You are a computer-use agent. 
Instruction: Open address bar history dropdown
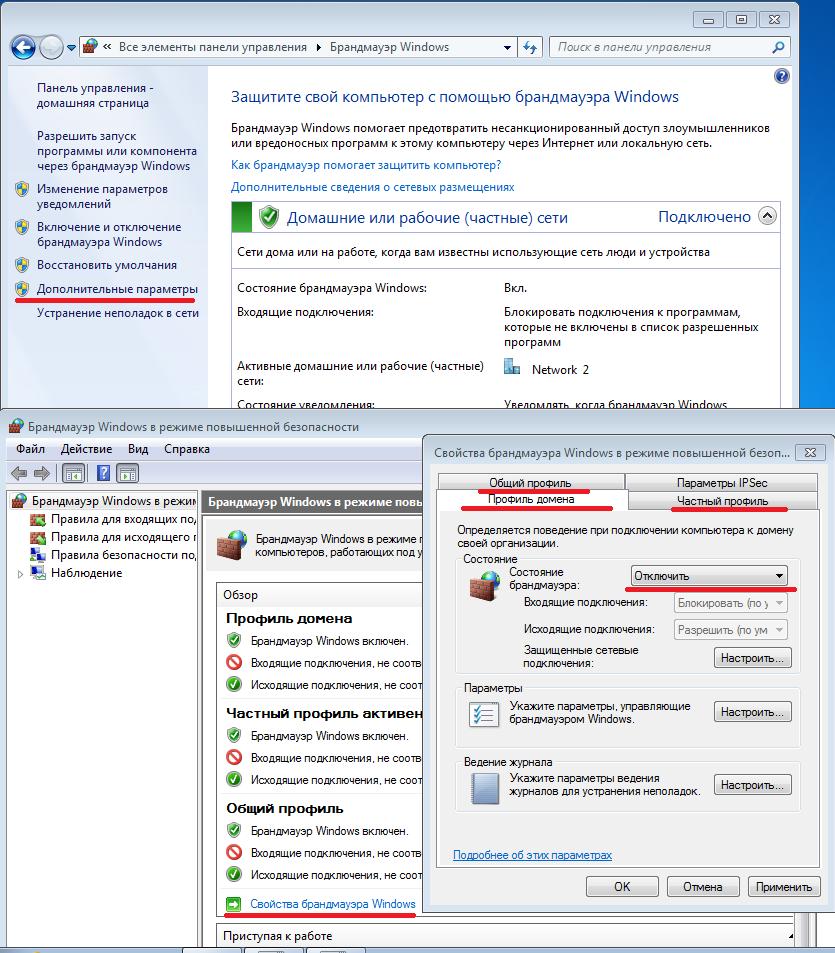tap(507, 47)
